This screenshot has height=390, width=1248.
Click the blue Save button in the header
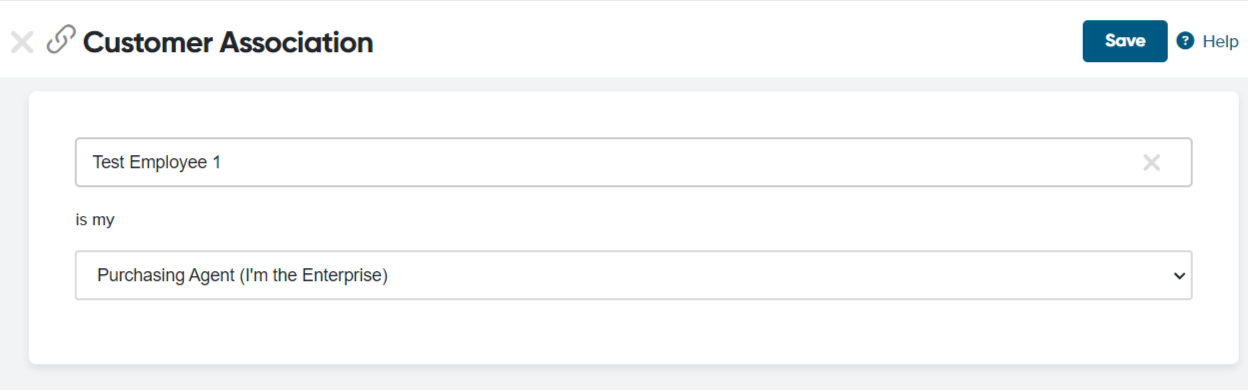point(1125,41)
